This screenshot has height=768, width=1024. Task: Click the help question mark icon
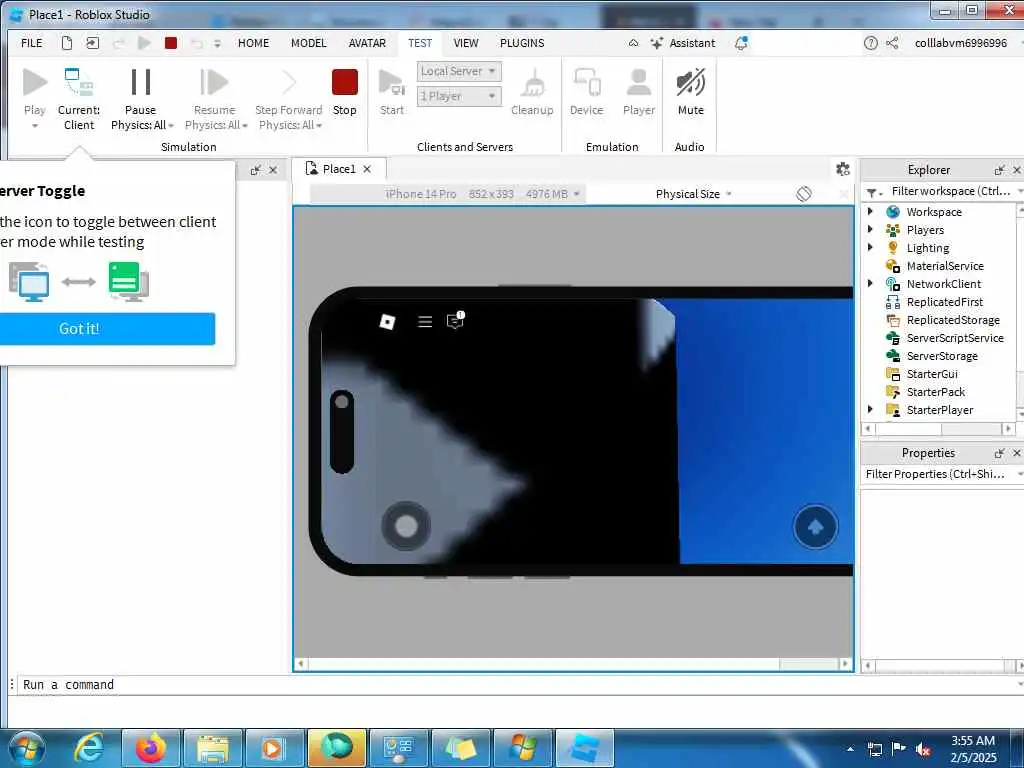pyautogui.click(x=871, y=43)
